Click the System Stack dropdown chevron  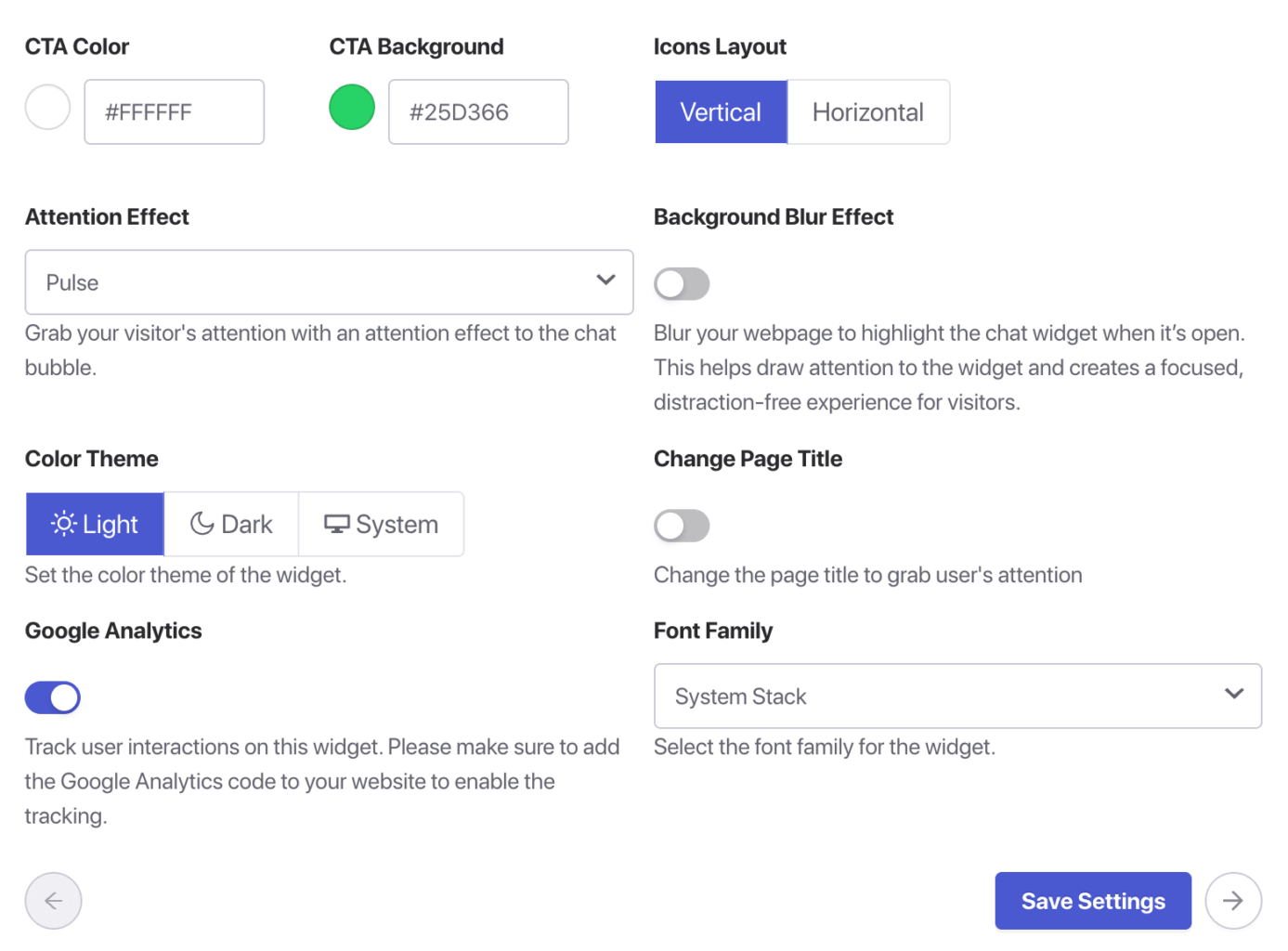click(1233, 694)
